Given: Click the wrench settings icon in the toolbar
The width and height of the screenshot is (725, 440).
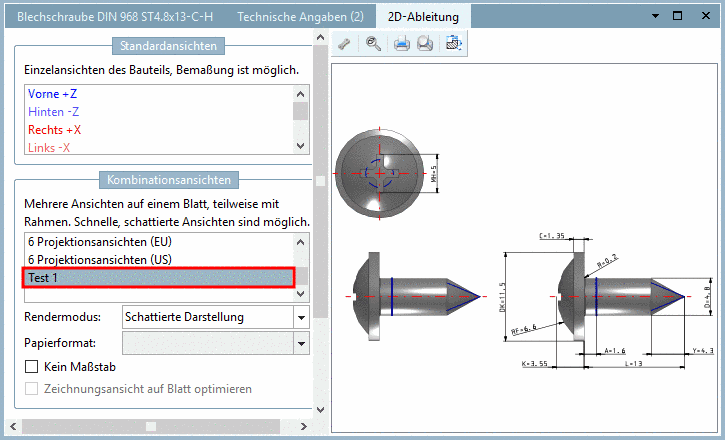Looking at the screenshot, I should [344, 43].
